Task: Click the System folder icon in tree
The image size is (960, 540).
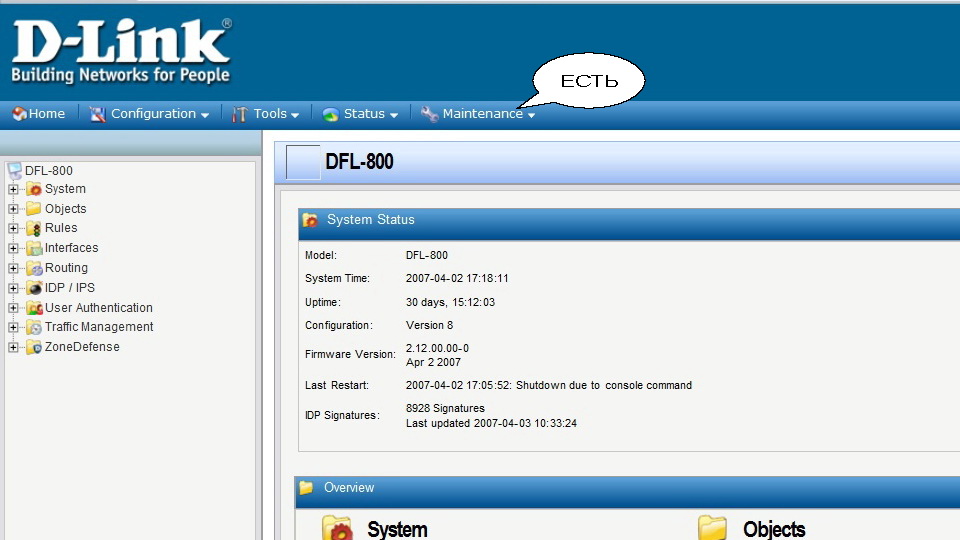Action: [34, 189]
